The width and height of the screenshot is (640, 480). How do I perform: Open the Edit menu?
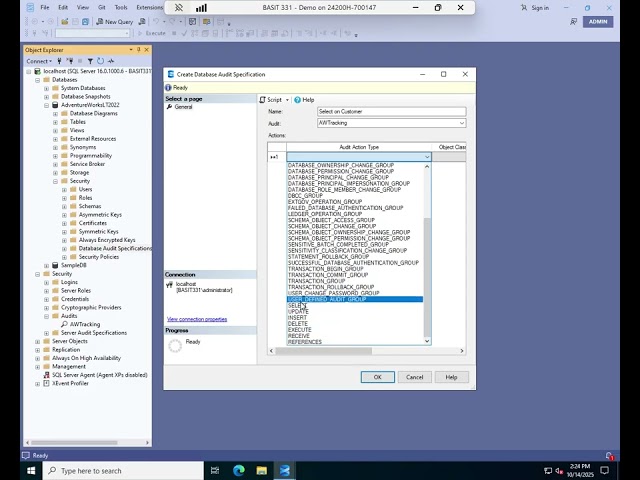[x=63, y=7]
